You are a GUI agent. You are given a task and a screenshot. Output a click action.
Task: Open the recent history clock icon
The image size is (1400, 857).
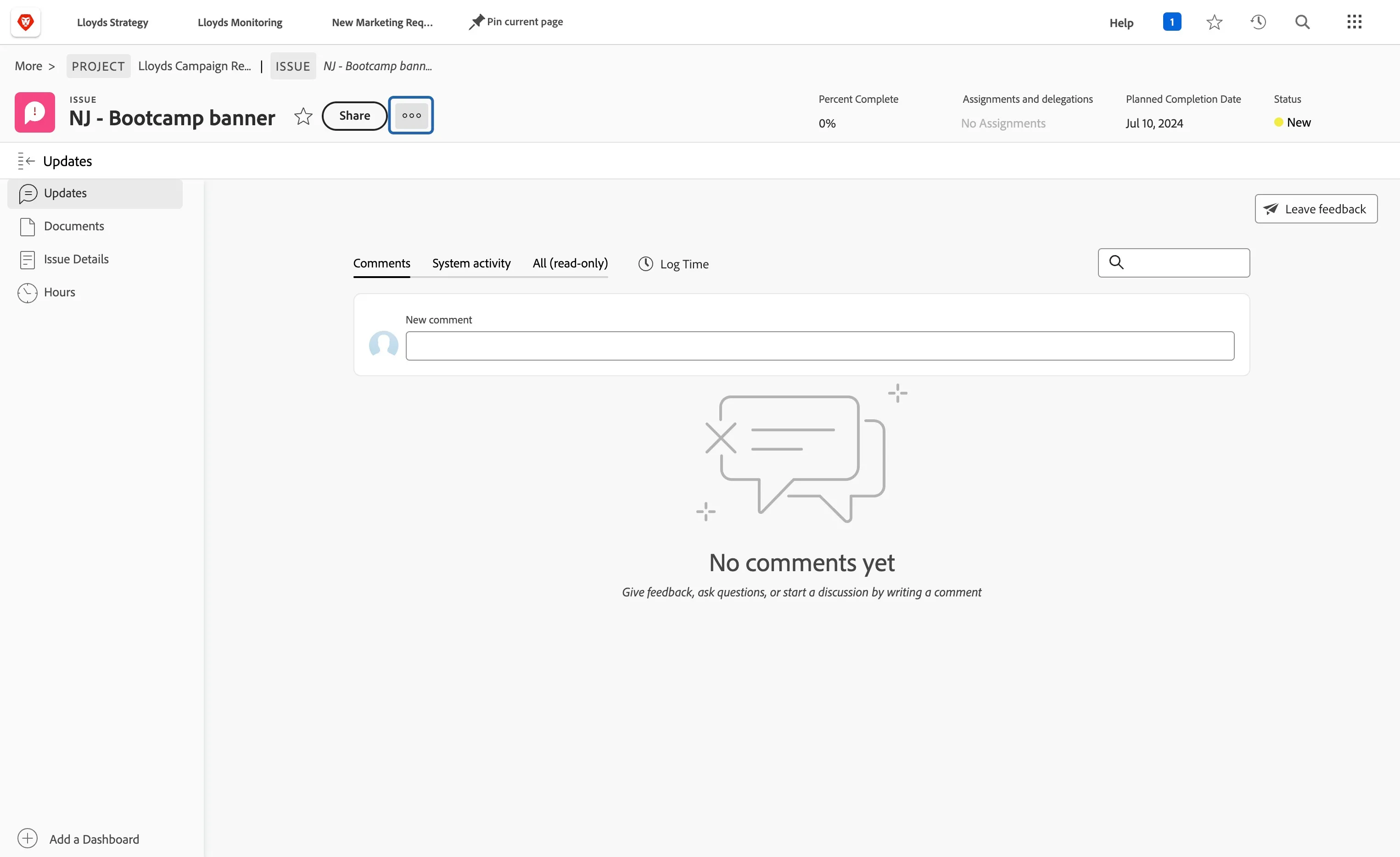coord(1258,22)
